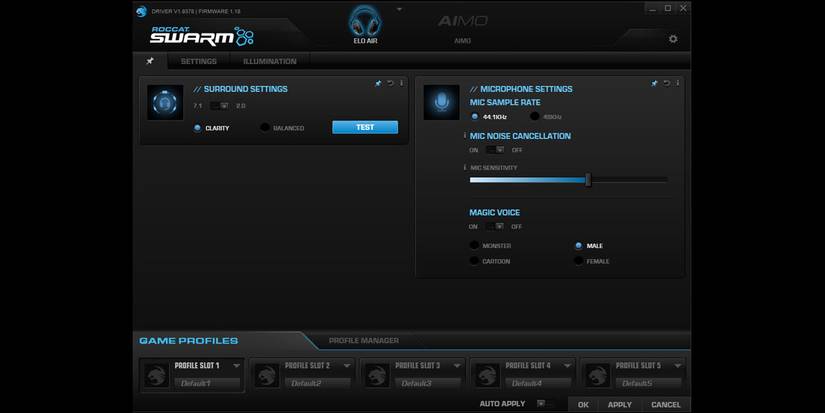Select the ELO AIR headset device icon
This screenshot has width=825, height=413.
click(x=365, y=24)
